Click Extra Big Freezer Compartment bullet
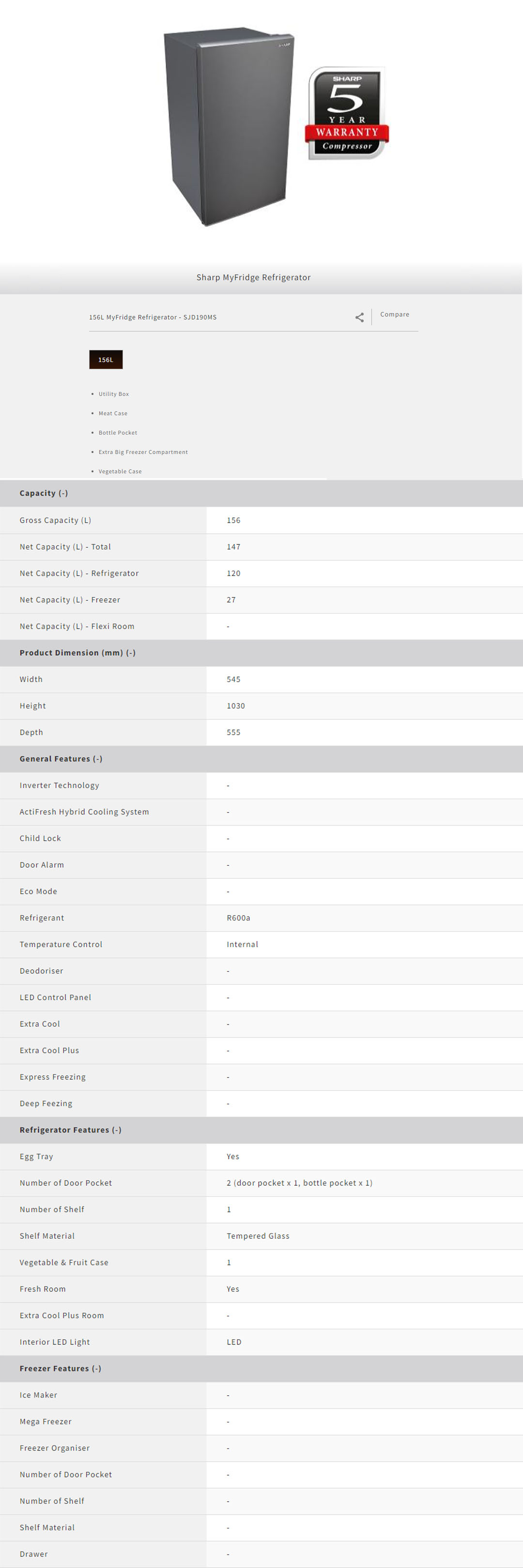The height and width of the screenshot is (1568, 523). pos(143,452)
